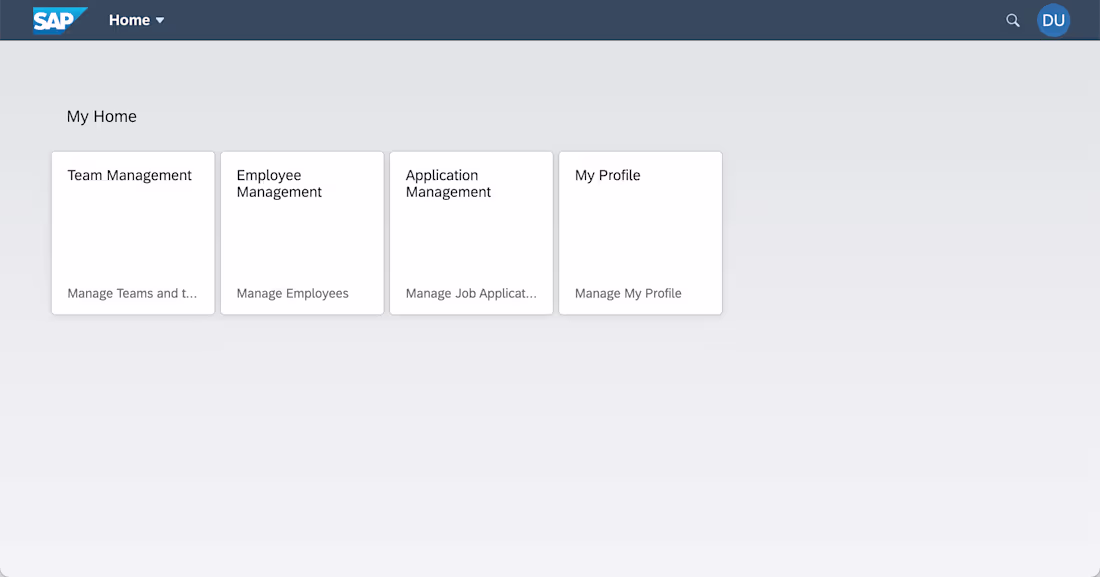Click the Home dropdown arrow in the header
This screenshot has width=1100, height=577.
click(160, 19)
